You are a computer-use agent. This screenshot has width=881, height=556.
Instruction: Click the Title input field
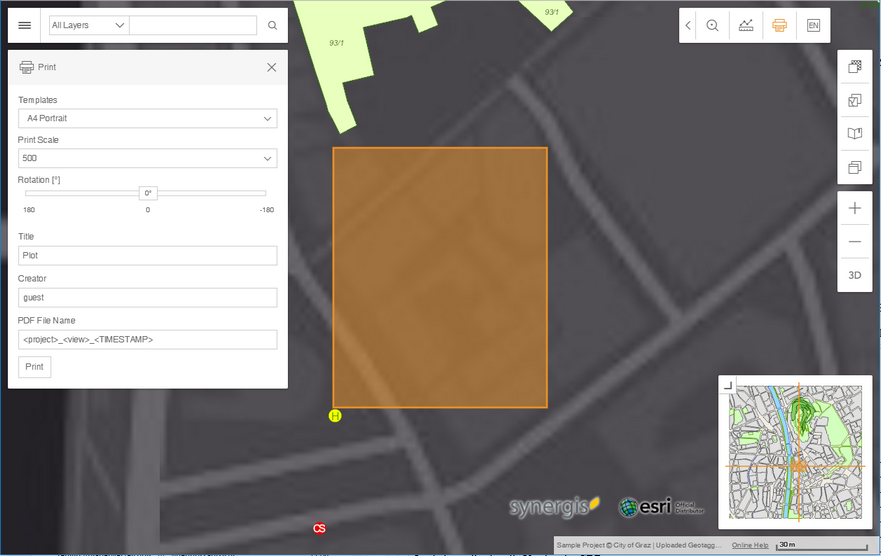pyautogui.click(x=147, y=256)
